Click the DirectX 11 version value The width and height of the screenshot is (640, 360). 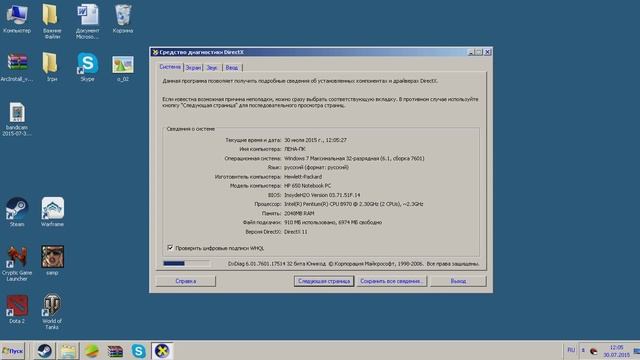(x=296, y=232)
